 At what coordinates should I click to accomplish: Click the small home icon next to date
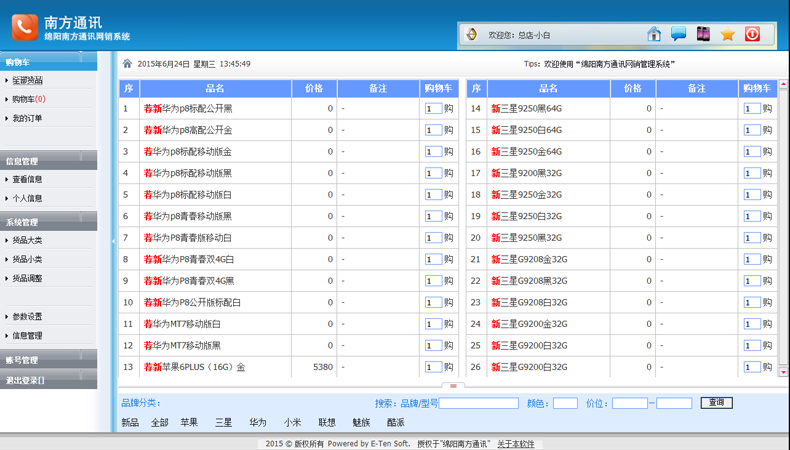[127, 63]
